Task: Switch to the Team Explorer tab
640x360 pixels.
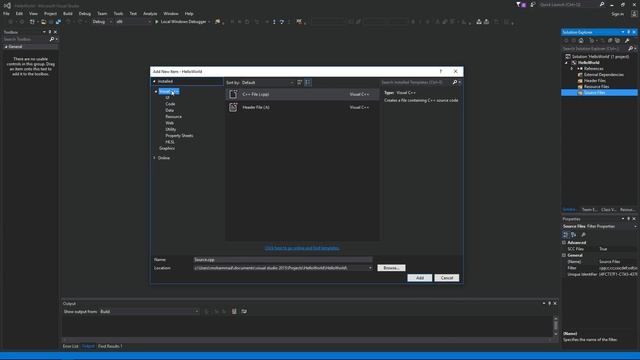Action: tap(589, 210)
